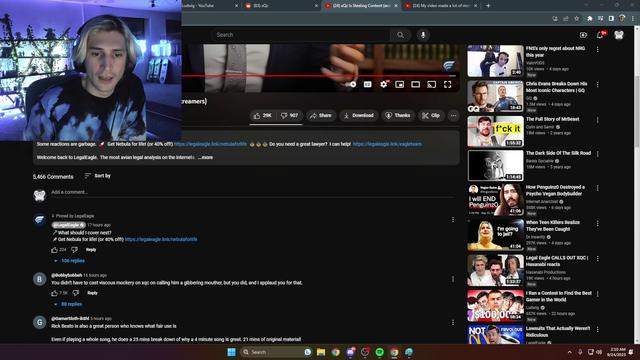Open nebulaforlife link in pinned comment
This screenshot has height=360, width=640.
coord(161,240)
